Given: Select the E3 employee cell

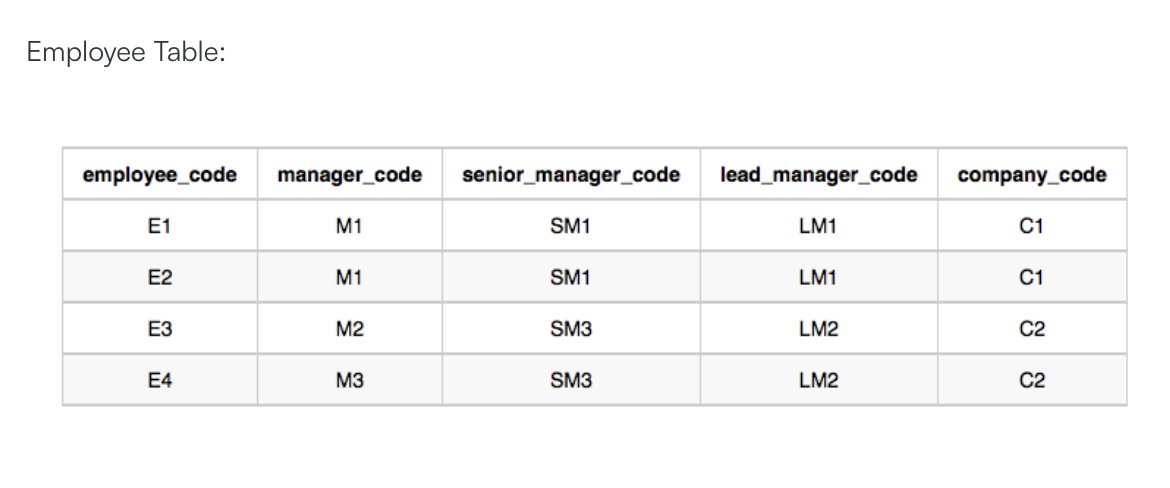Looking at the screenshot, I should [160, 328].
